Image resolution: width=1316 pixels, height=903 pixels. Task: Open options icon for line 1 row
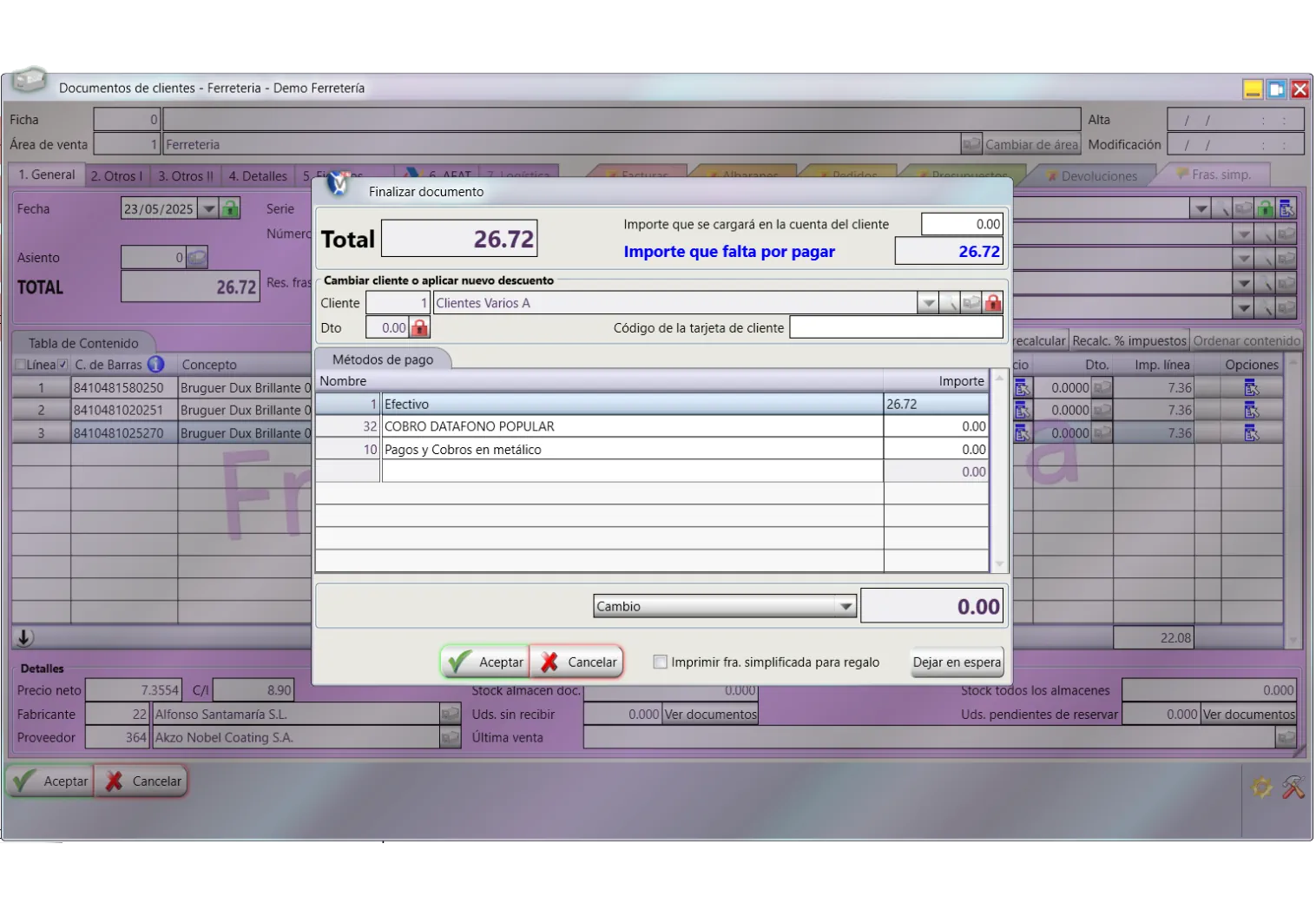click(1251, 388)
